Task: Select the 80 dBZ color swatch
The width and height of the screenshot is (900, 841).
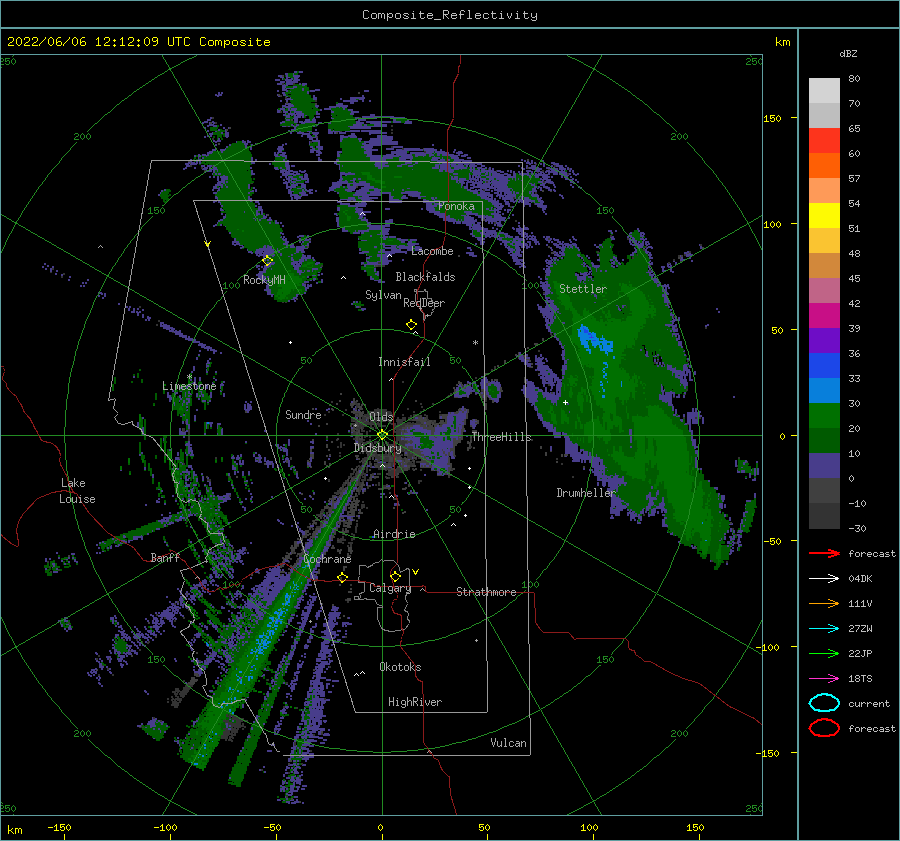Action: [824, 90]
